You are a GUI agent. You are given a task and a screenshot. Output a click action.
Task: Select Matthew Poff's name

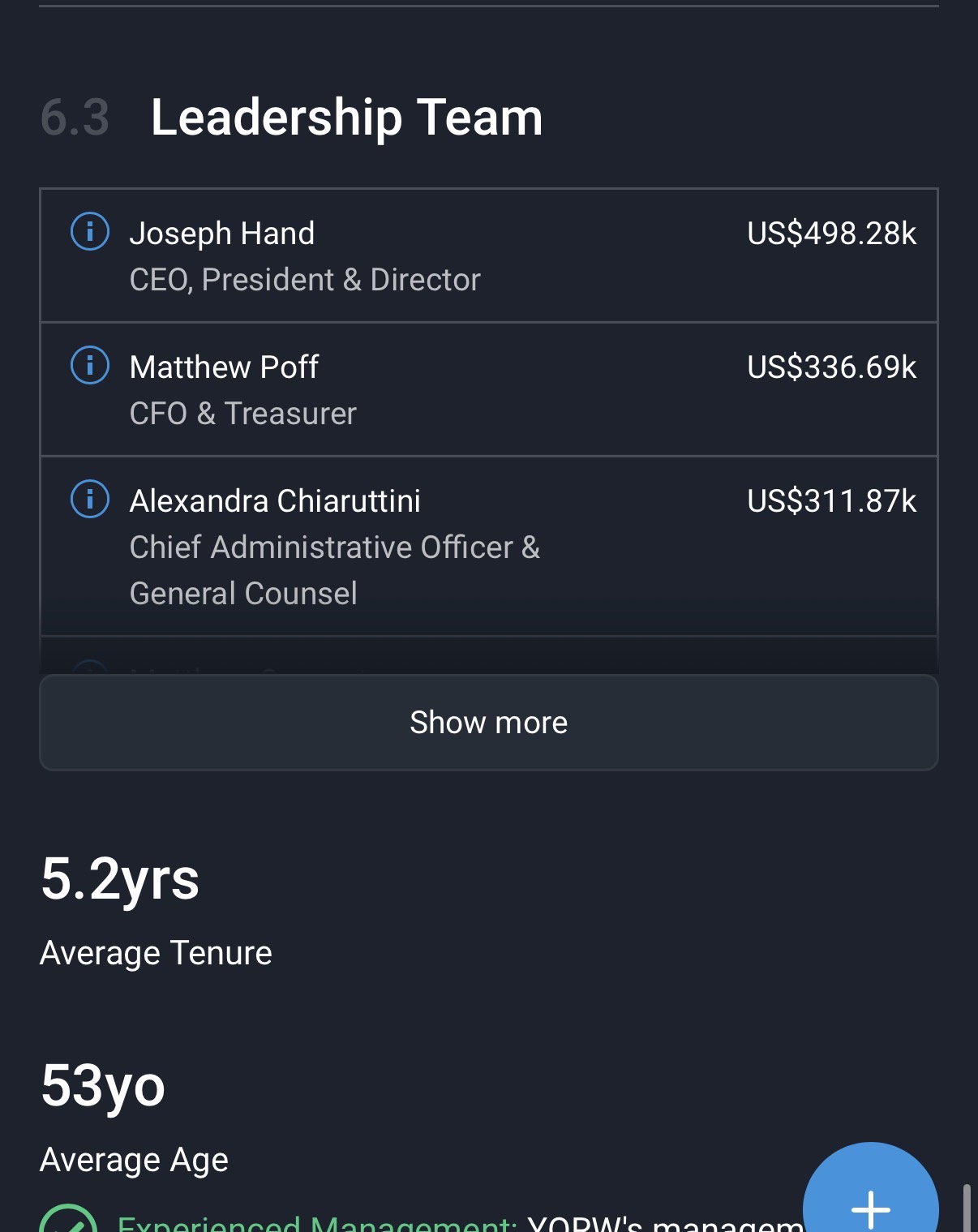224,367
